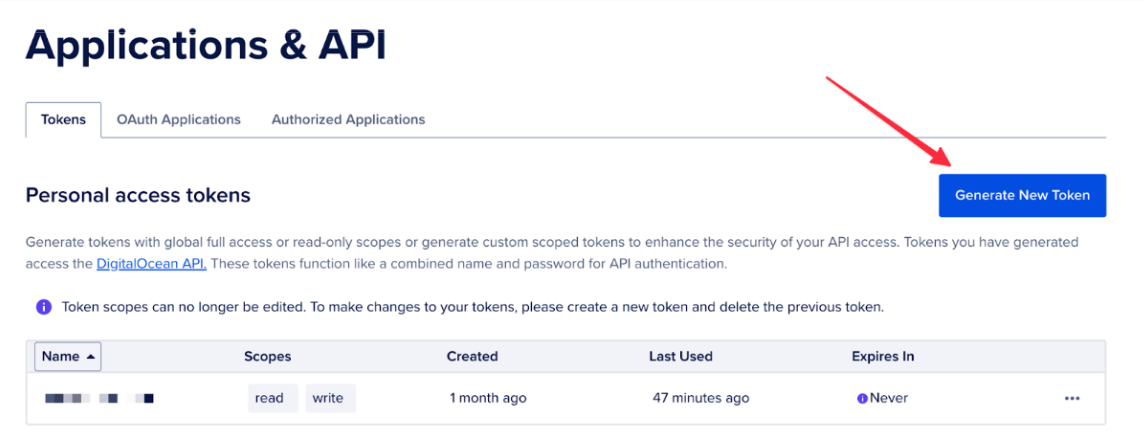The image size is (1147, 433).
Task: Click the Expires In column header
Action: tap(882, 356)
